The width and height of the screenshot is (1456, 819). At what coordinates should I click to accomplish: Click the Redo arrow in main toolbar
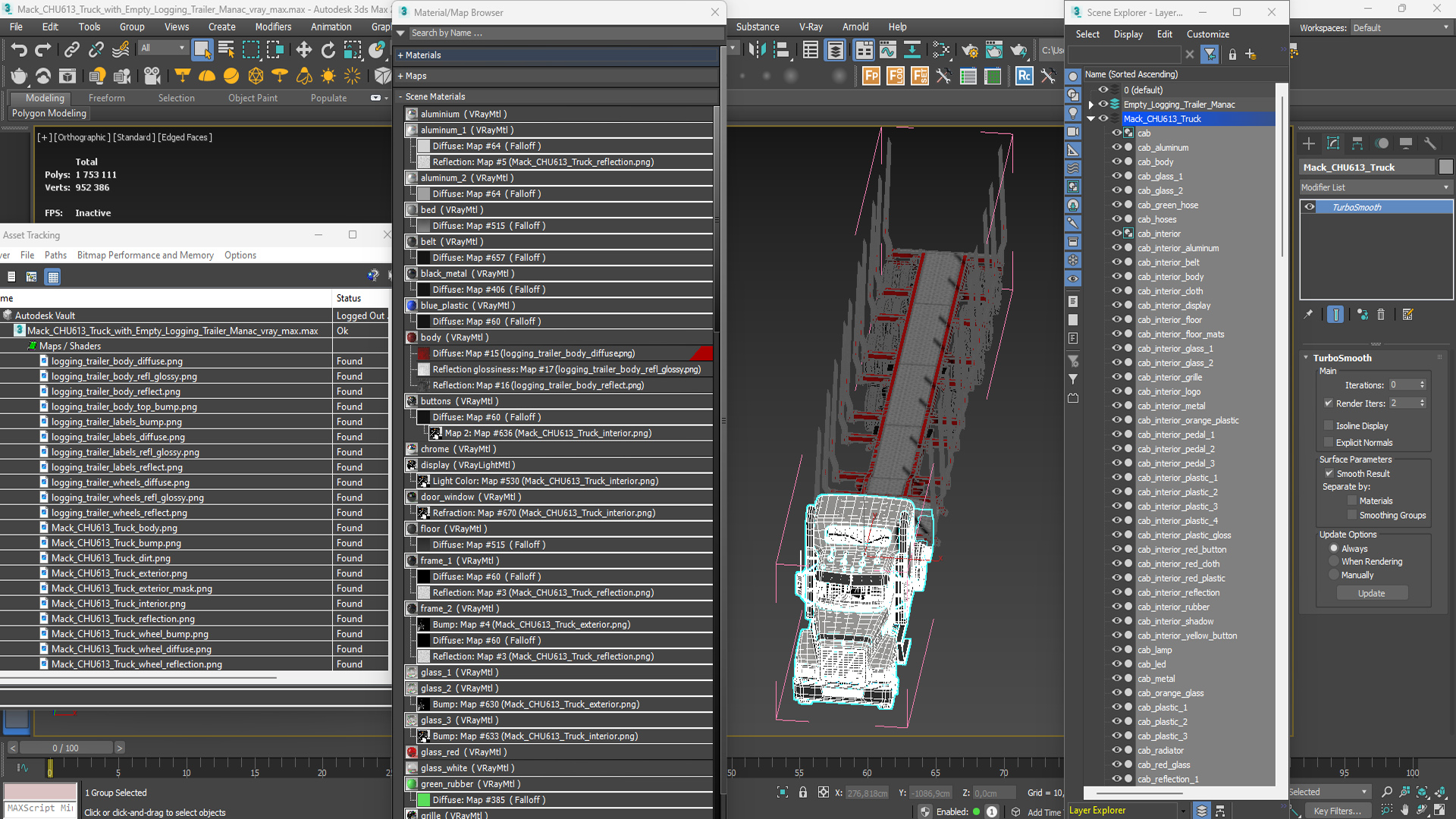tap(43, 50)
